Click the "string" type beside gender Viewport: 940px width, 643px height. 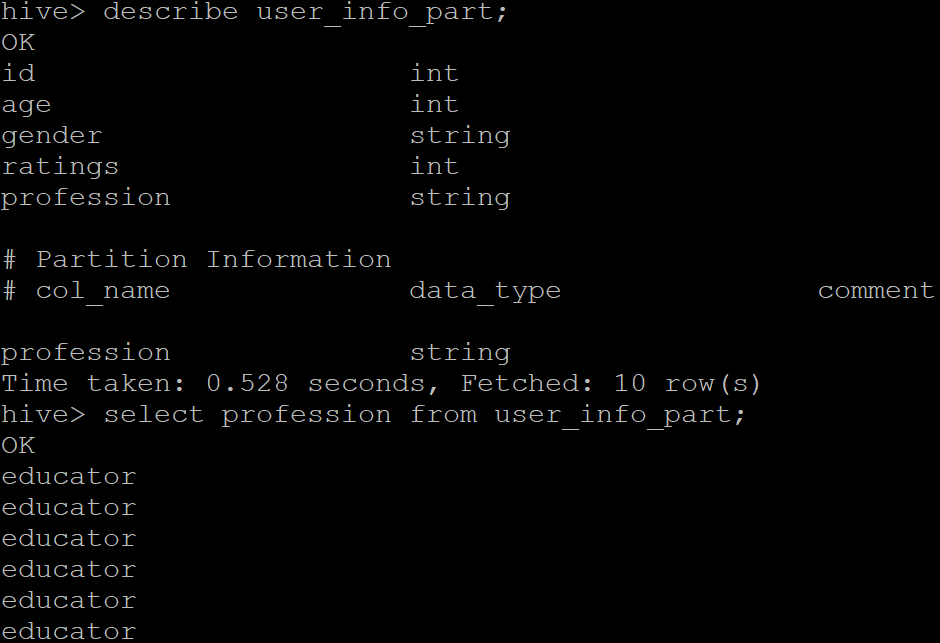460,136
